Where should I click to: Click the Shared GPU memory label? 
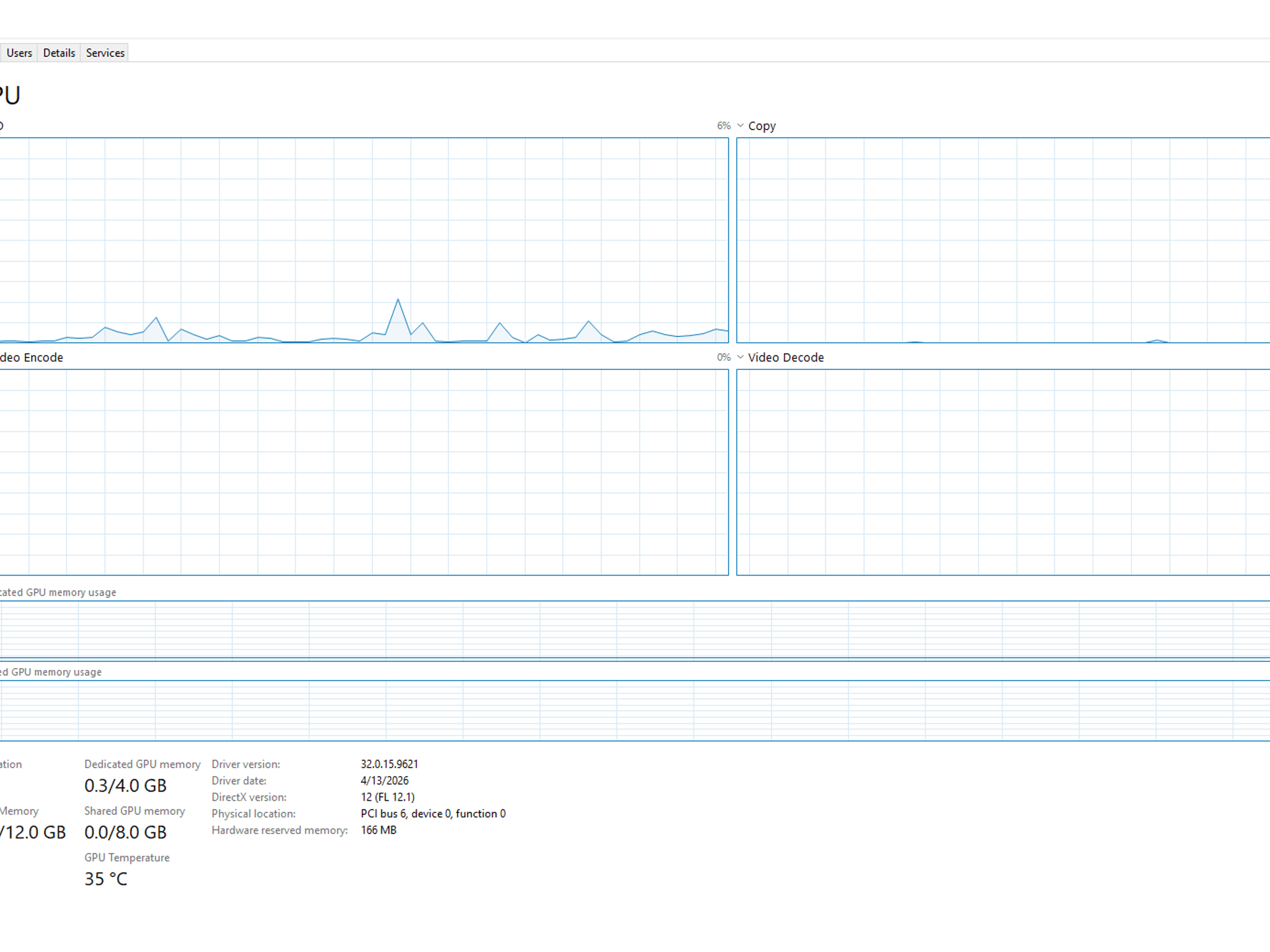pos(135,811)
